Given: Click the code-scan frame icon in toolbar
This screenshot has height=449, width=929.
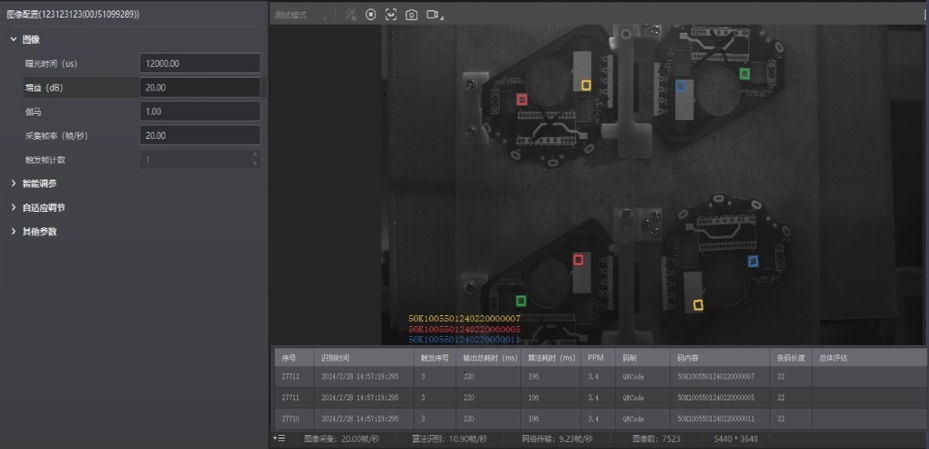Looking at the screenshot, I should (x=391, y=15).
